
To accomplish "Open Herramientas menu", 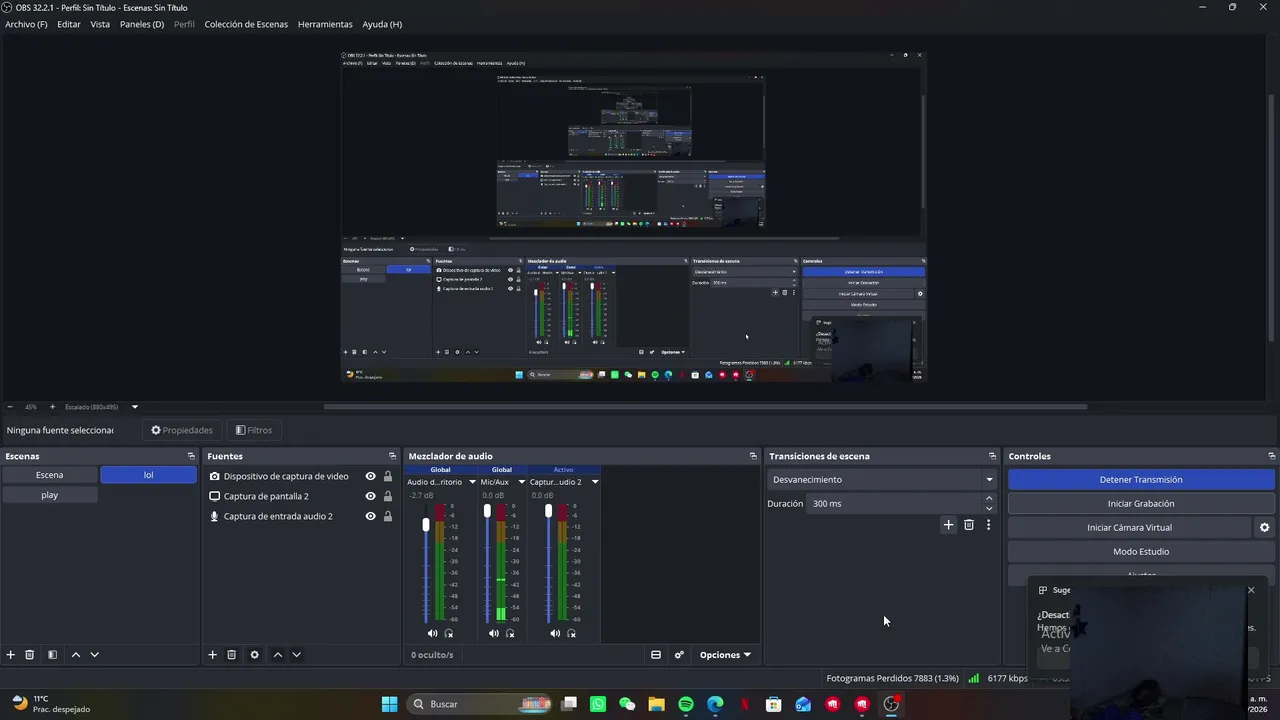I will (x=325, y=24).
